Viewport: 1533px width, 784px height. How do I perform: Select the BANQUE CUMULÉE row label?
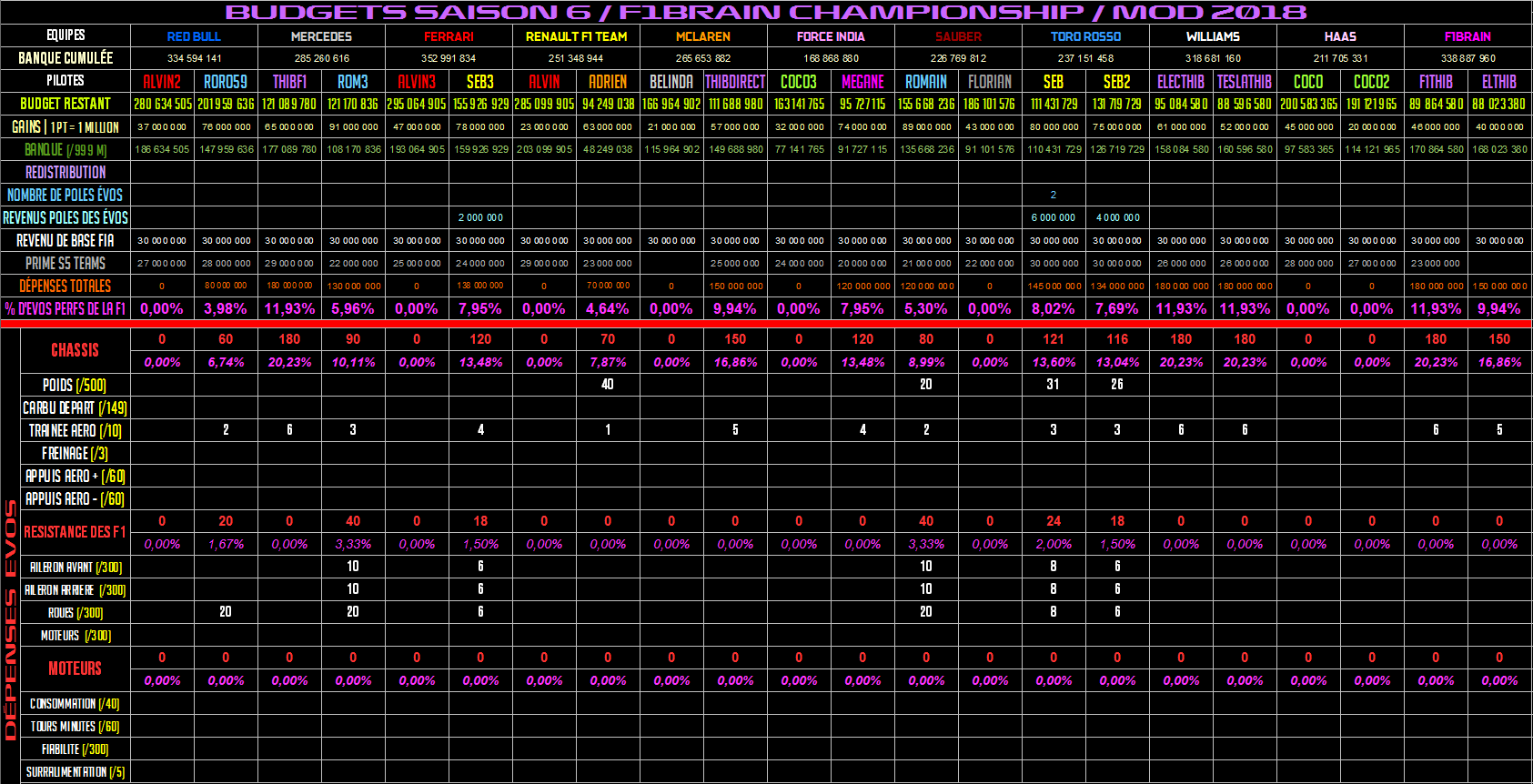(x=66, y=58)
